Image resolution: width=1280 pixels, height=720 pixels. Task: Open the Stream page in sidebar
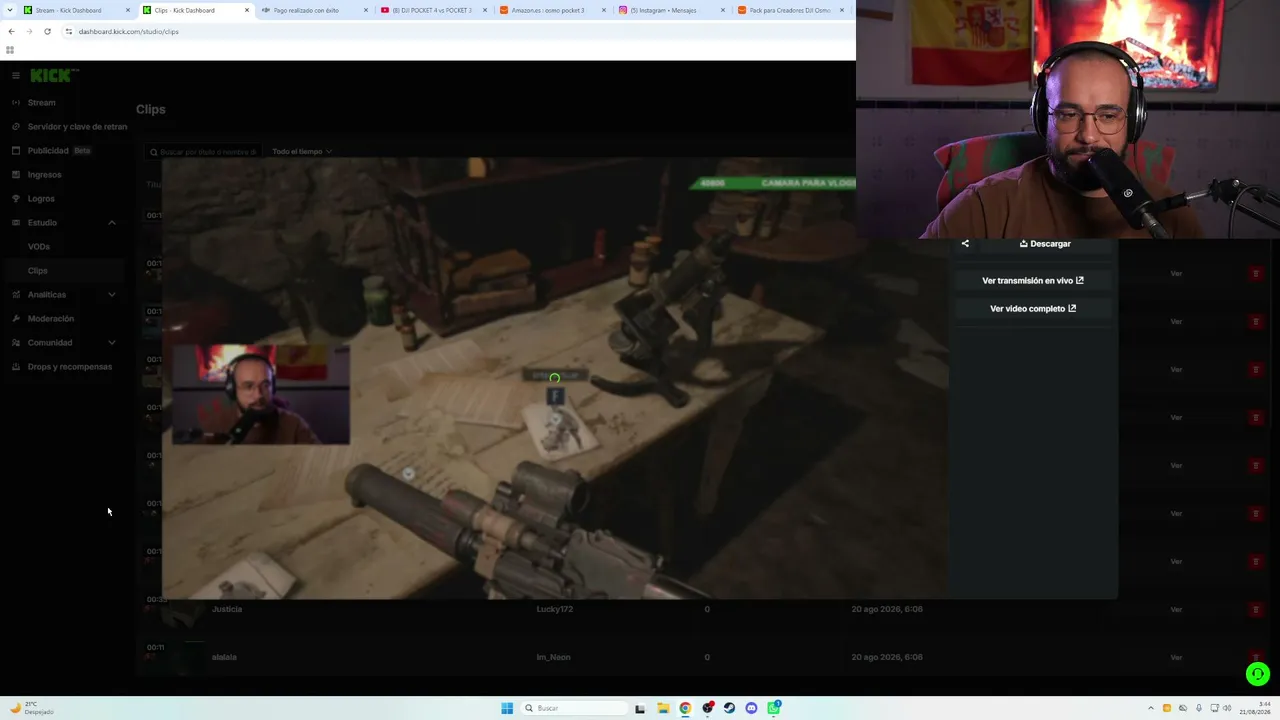coord(41,103)
